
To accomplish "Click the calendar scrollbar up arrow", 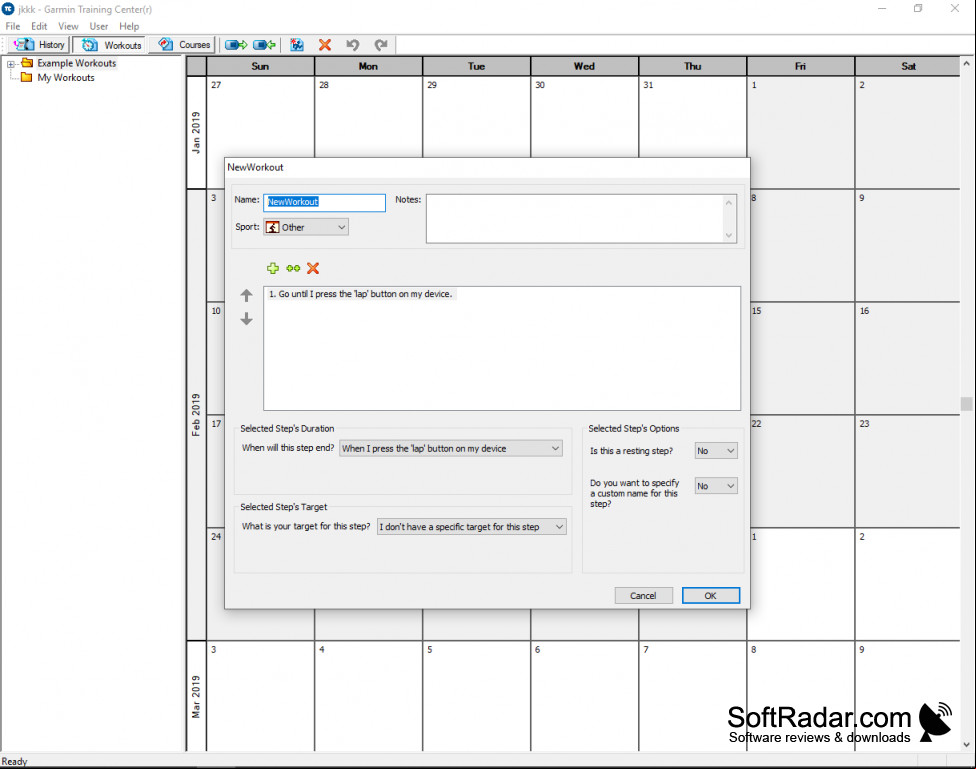I will (967, 63).
